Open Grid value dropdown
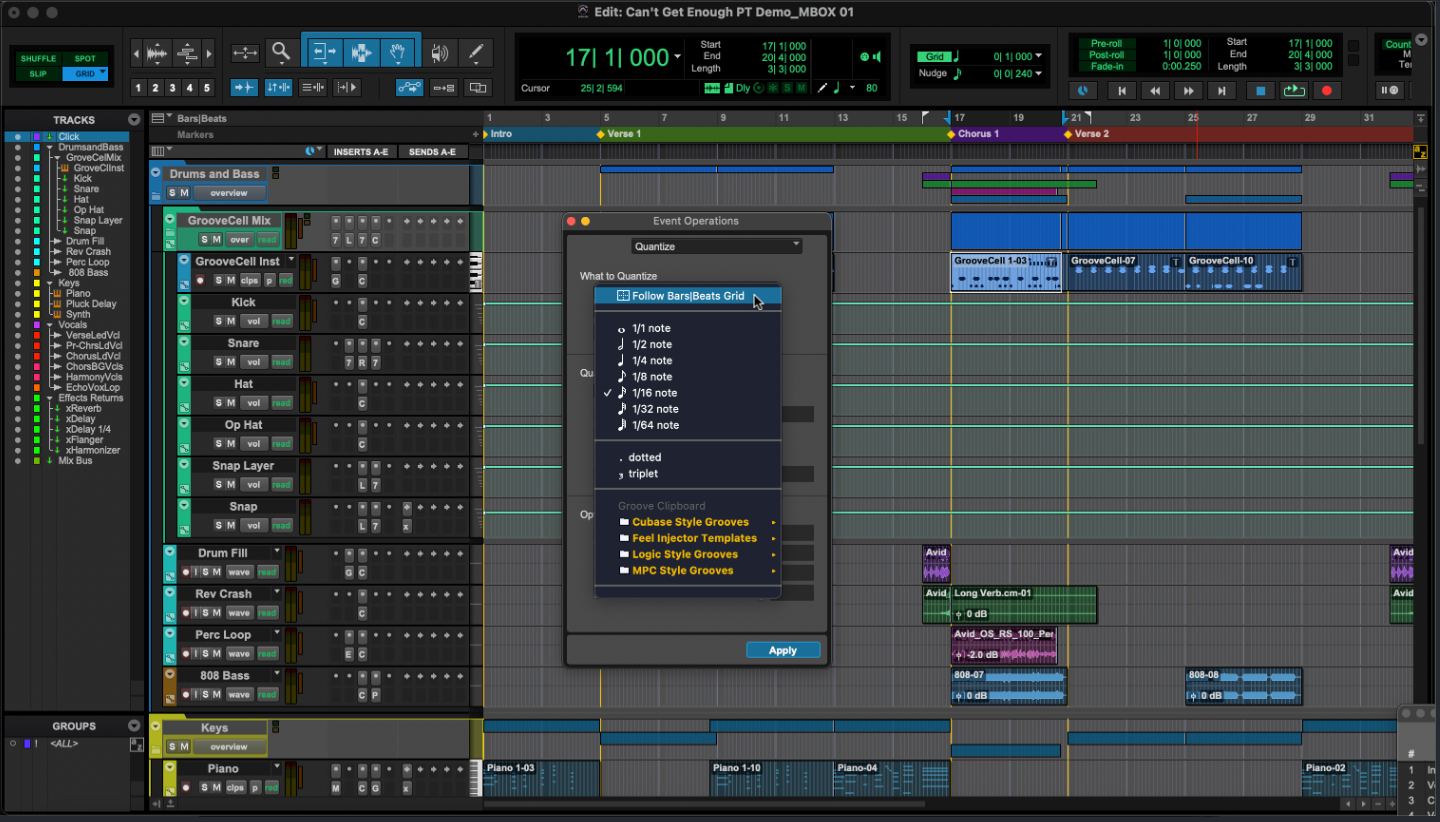The width and height of the screenshot is (1440, 822). point(1038,57)
